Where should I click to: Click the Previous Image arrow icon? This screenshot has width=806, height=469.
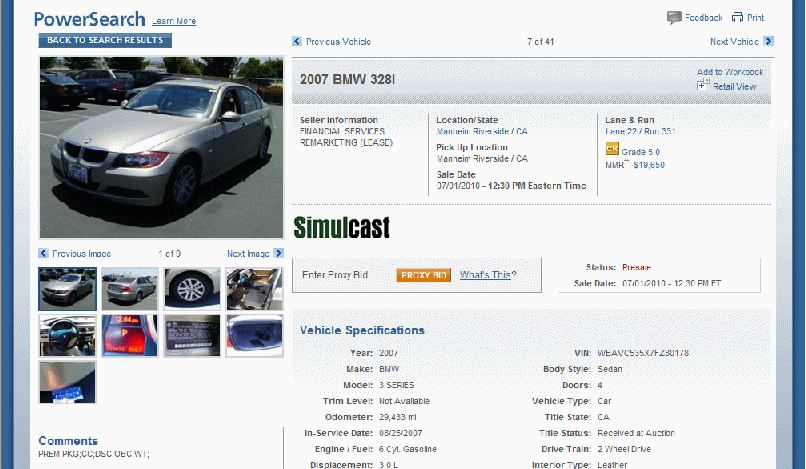coord(43,253)
